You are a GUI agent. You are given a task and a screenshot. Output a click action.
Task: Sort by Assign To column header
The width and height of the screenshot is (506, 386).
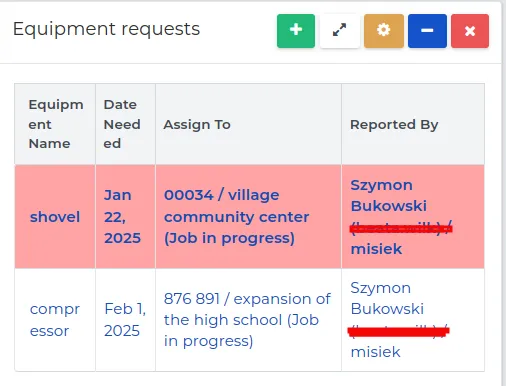(x=197, y=124)
